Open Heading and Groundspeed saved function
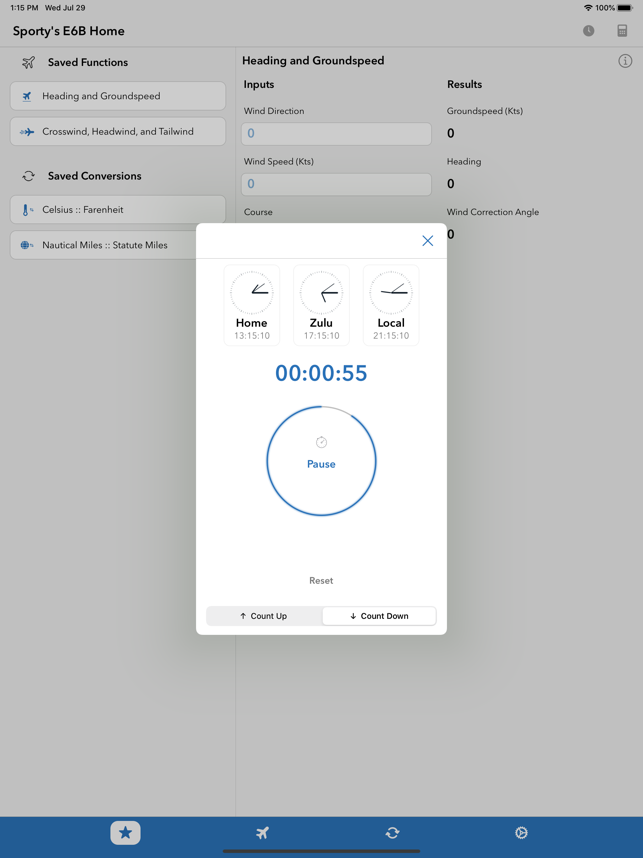Viewport: 643px width, 858px height. pos(118,96)
